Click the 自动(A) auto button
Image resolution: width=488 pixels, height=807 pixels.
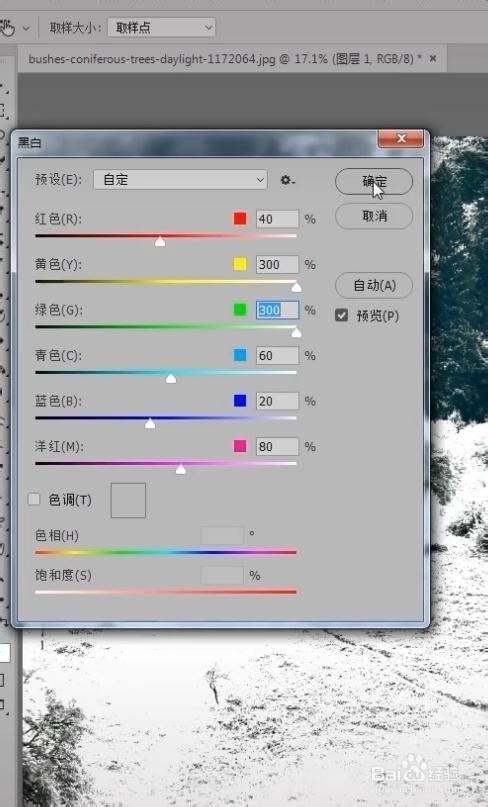point(374,285)
